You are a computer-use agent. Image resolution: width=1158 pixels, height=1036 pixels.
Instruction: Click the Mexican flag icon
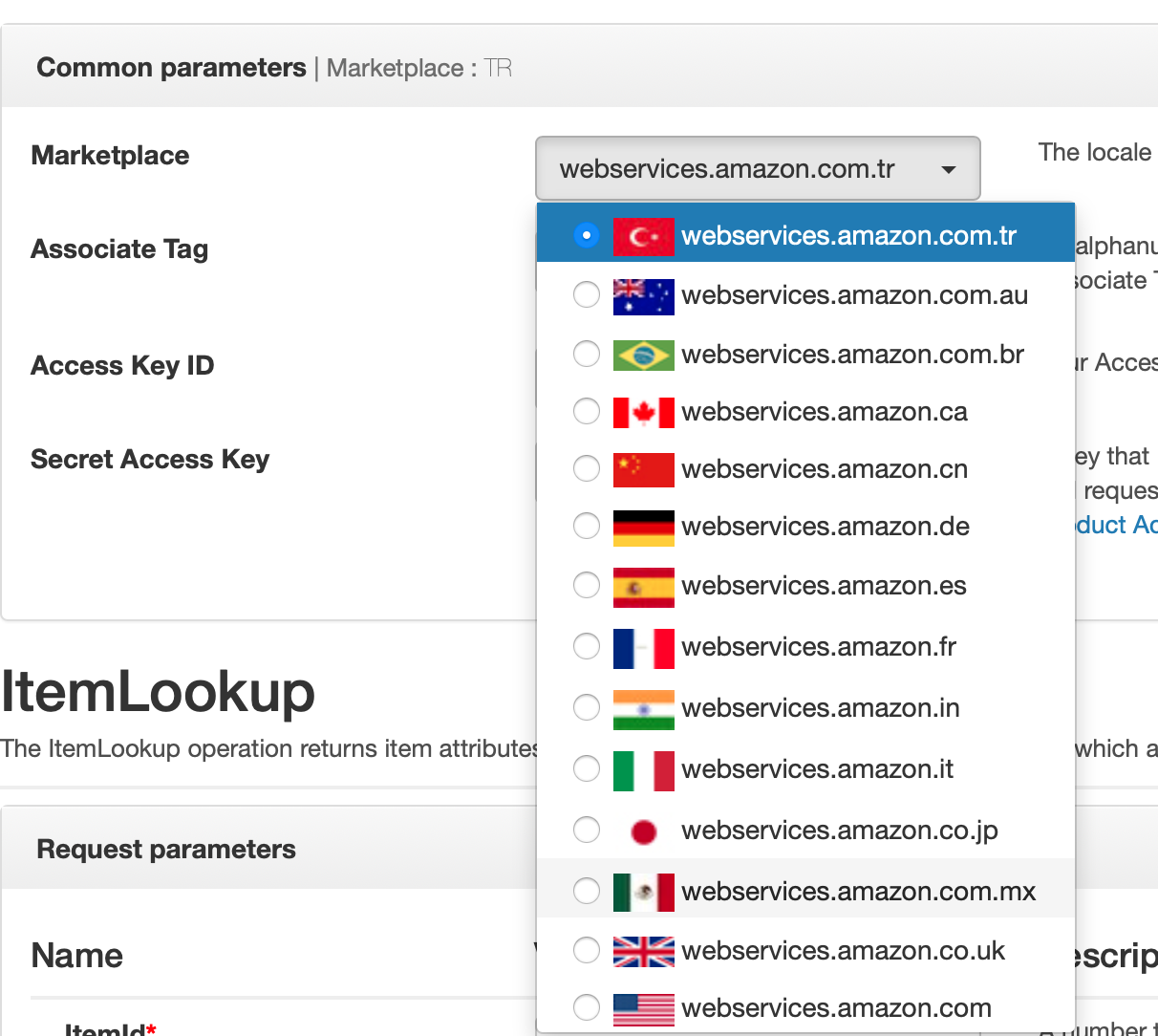(x=642, y=891)
